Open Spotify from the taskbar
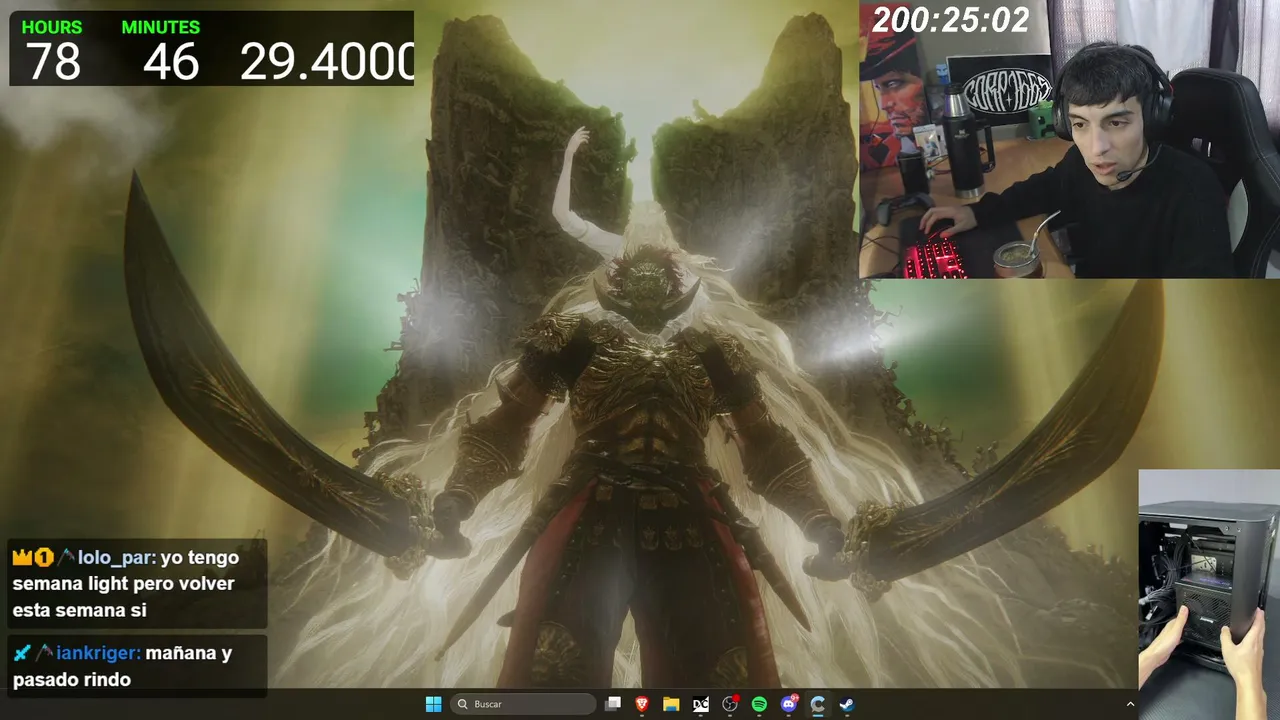 [x=759, y=704]
